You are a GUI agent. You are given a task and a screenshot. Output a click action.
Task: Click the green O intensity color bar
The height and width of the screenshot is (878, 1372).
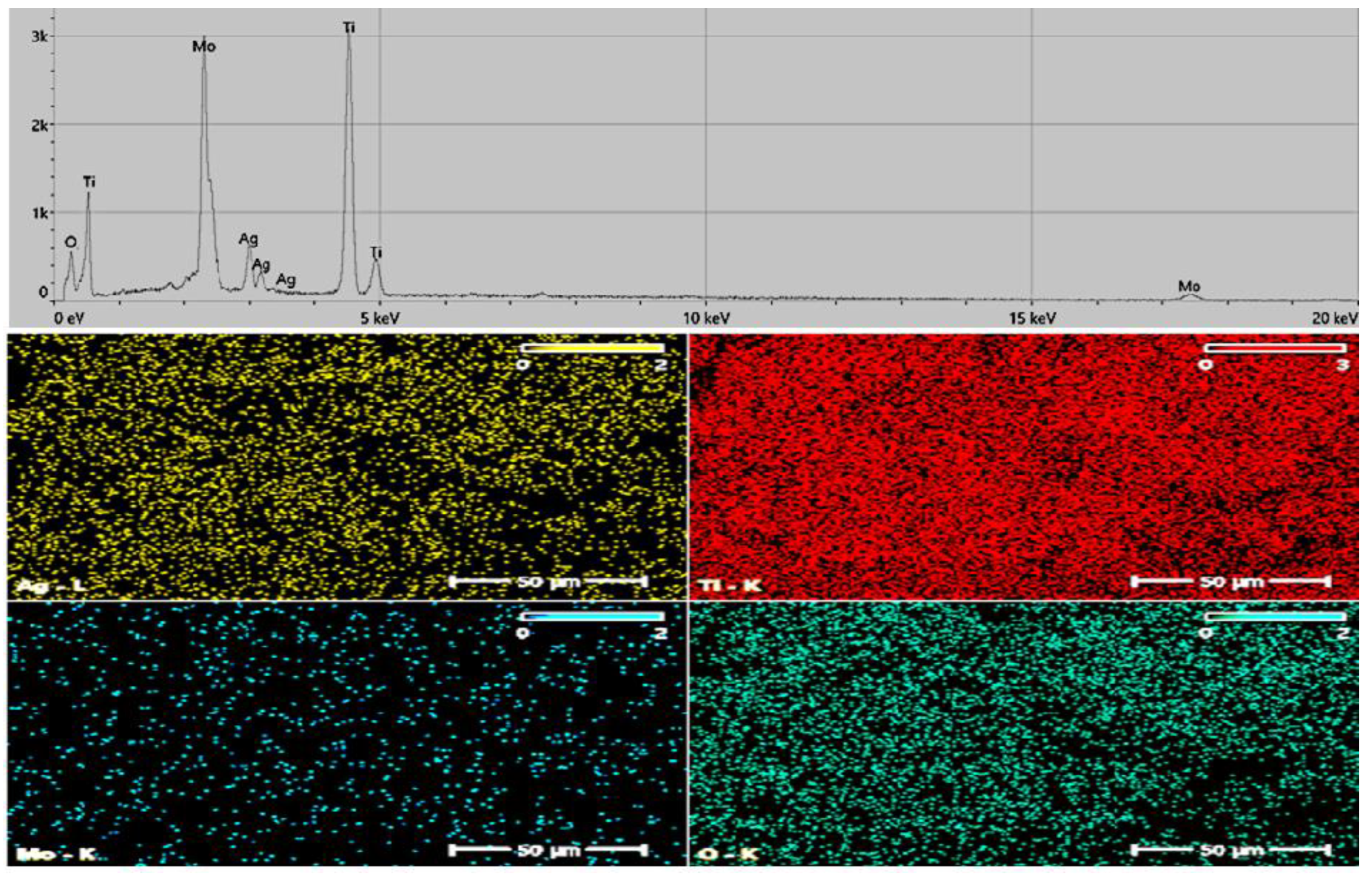point(1276,617)
